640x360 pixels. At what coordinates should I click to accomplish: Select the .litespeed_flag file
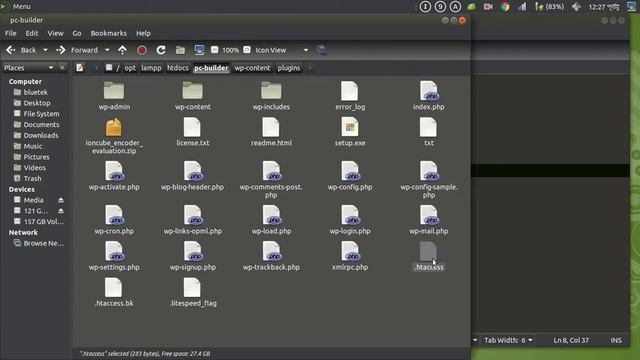192,292
